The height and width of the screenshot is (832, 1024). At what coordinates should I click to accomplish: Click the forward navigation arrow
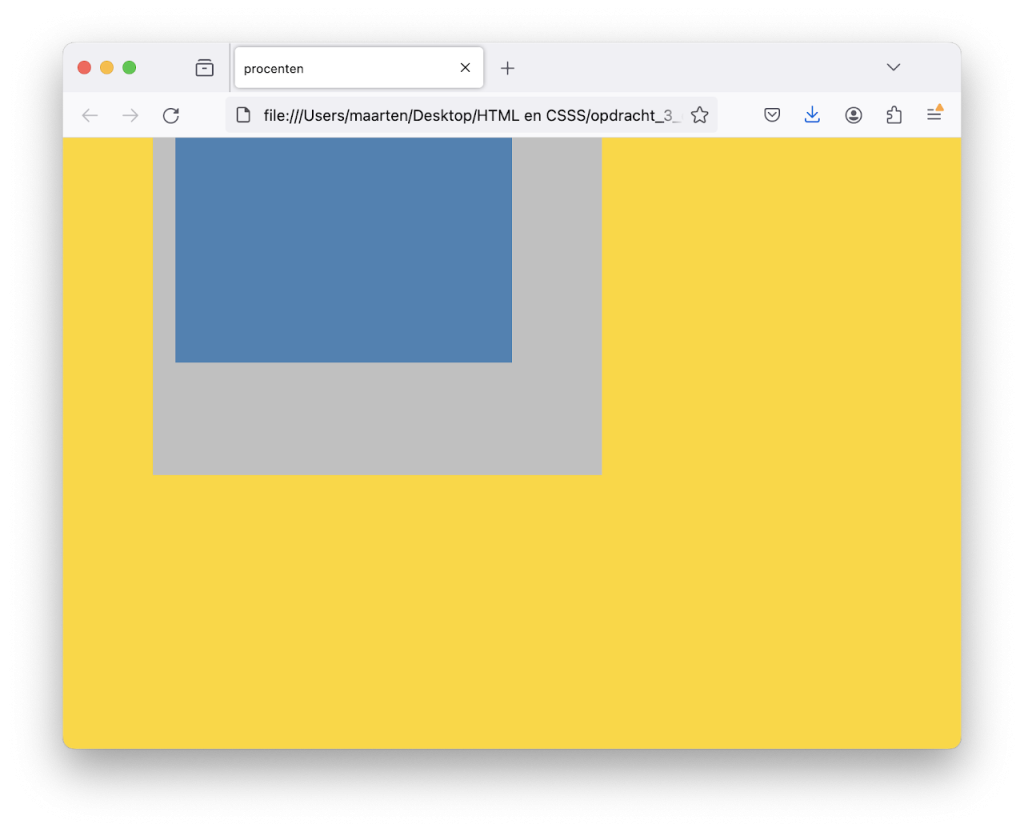click(130, 115)
